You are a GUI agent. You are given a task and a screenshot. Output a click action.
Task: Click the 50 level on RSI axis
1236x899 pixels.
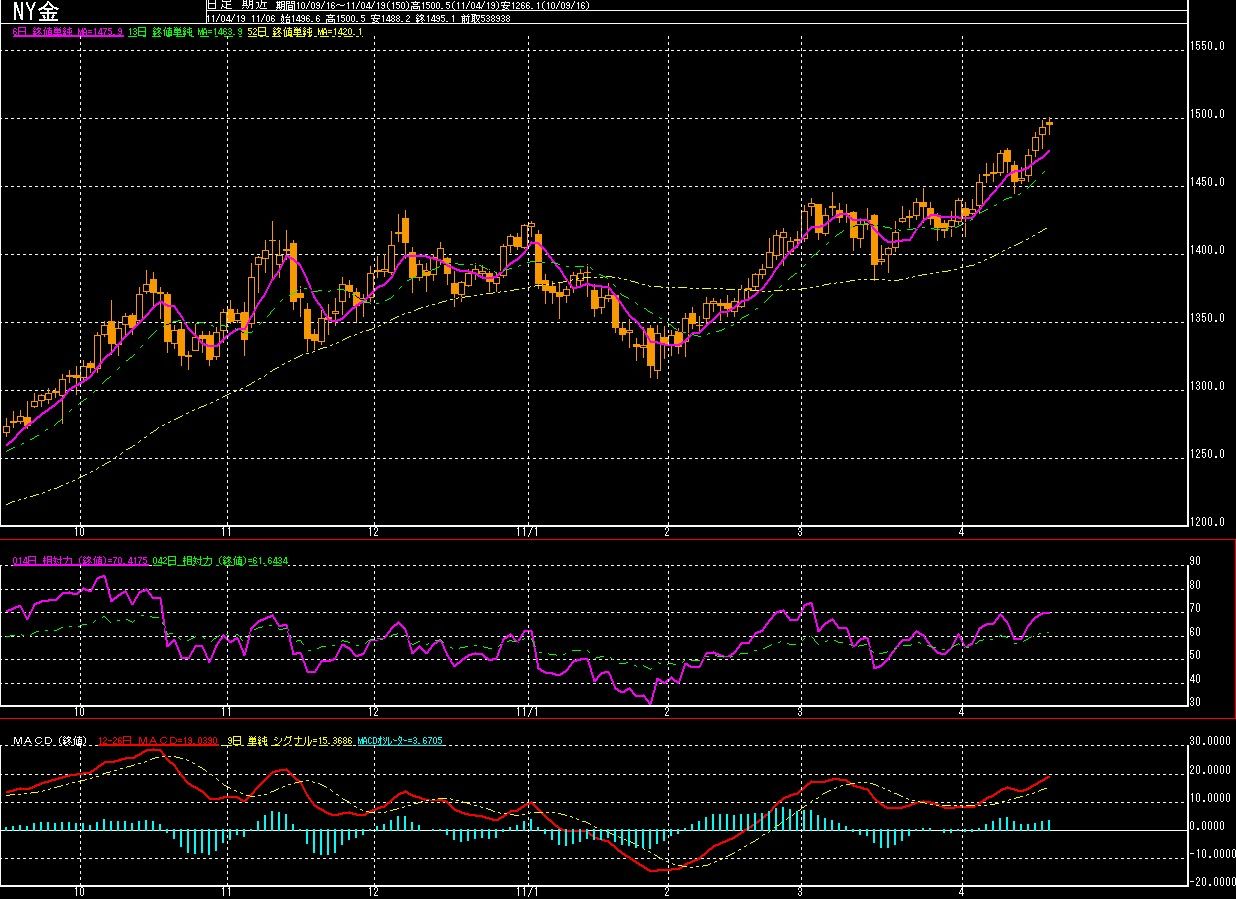1194,655
